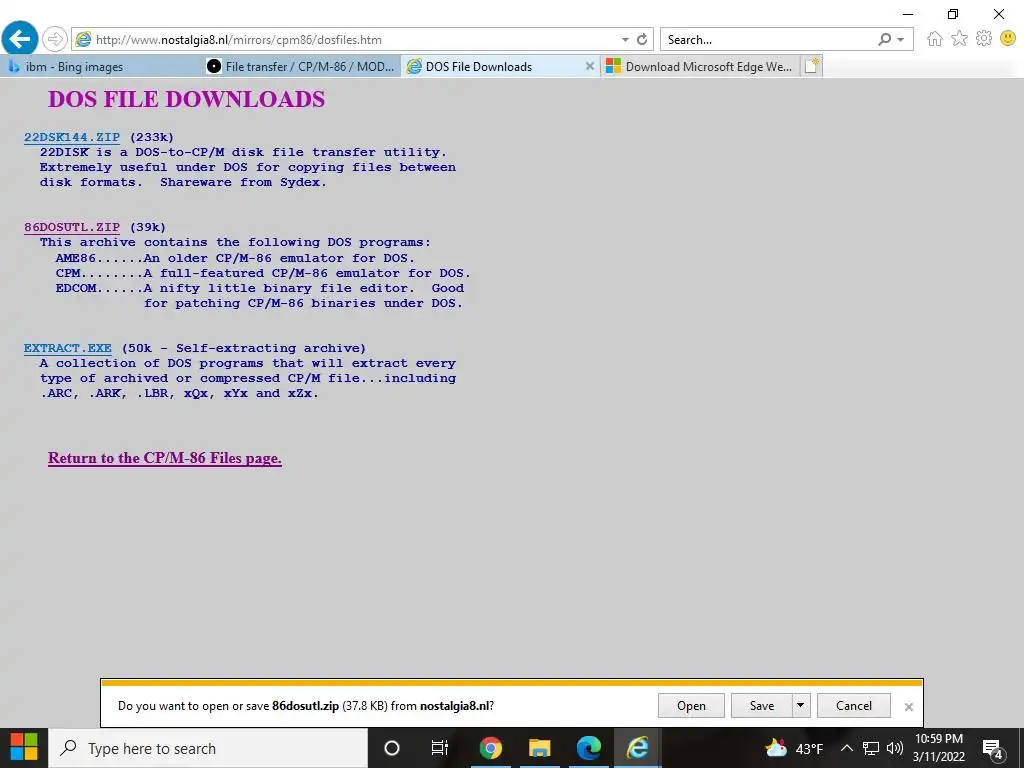
Task: Open the Windows Start menu
Action: tap(24, 748)
